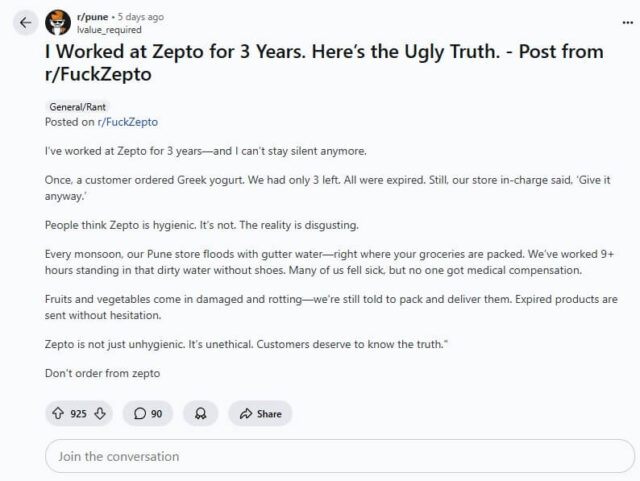Screen dimensions: 640x481
Task: Upvote the Zepto post
Action: [x=56, y=414]
